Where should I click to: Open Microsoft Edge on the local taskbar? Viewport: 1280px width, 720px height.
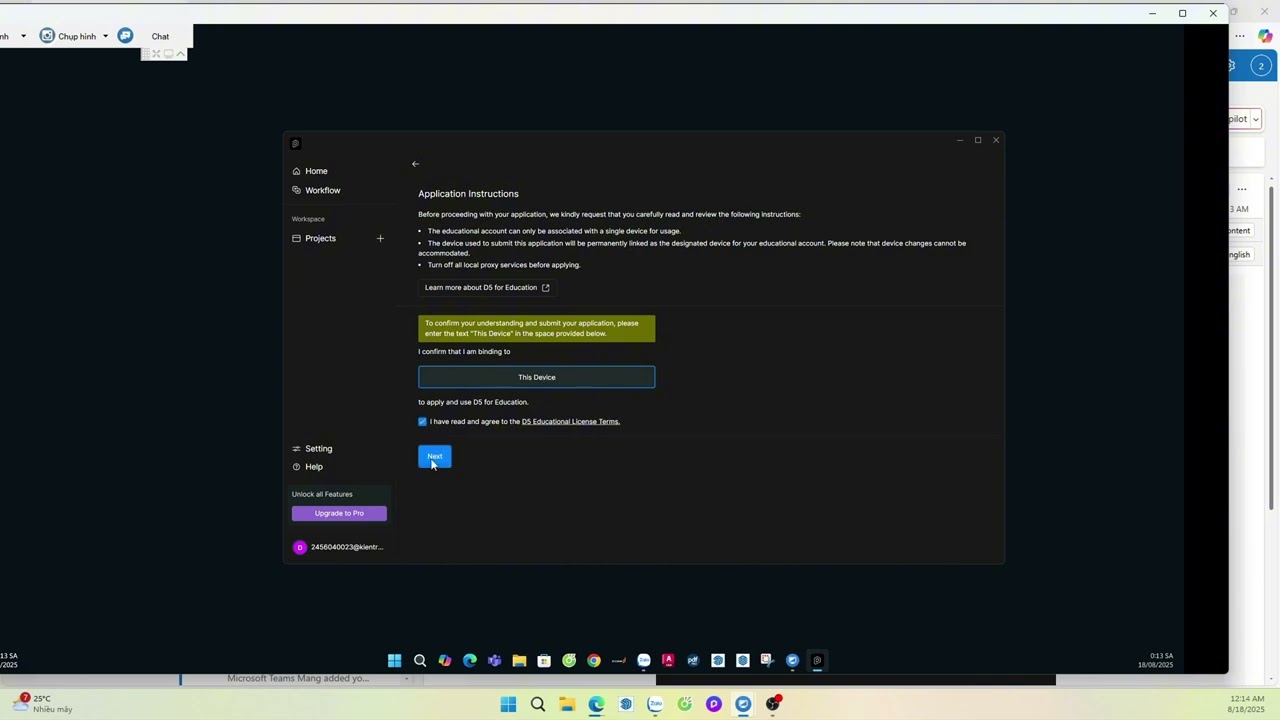click(596, 705)
